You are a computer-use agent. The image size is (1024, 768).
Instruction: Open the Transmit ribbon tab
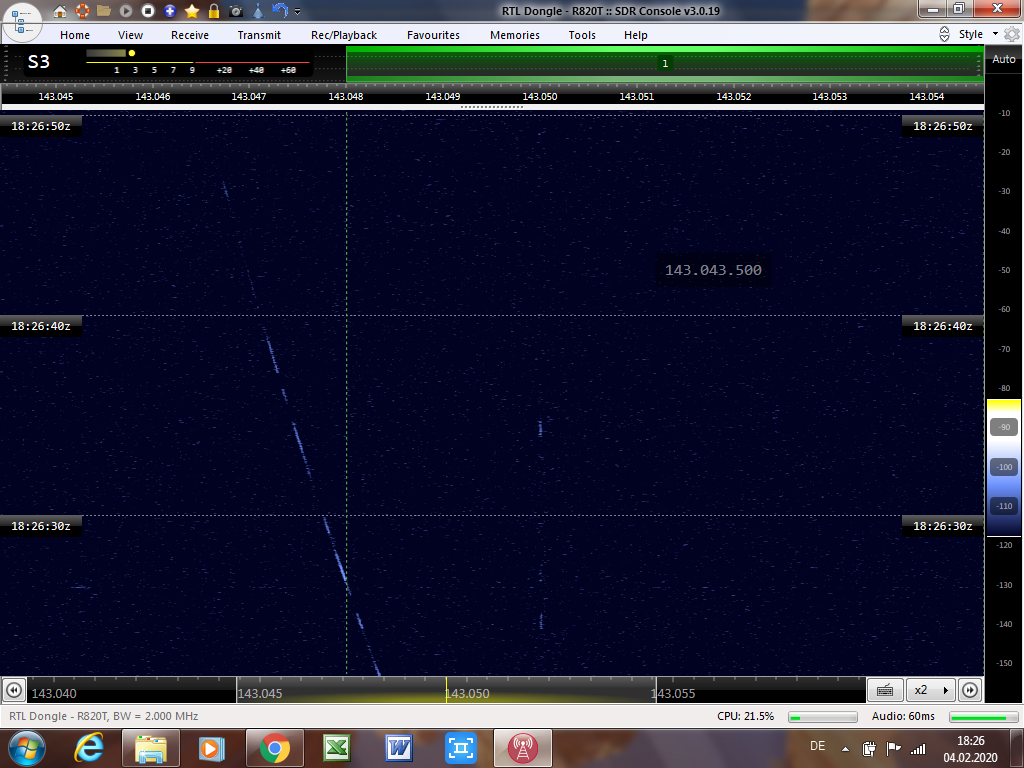point(259,35)
